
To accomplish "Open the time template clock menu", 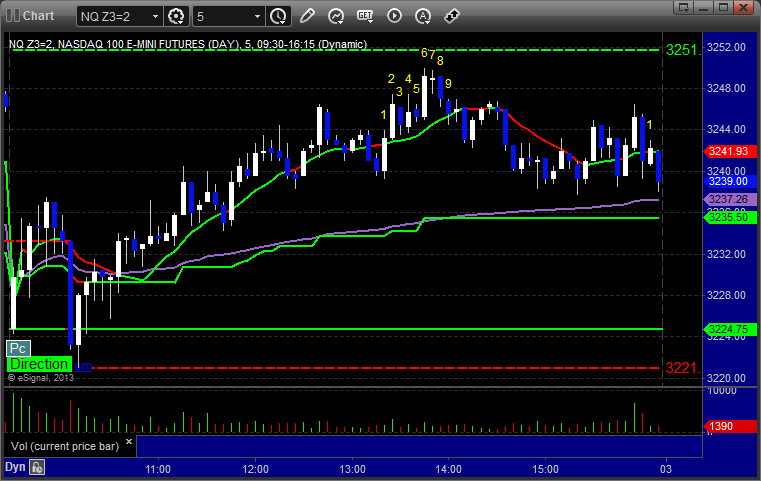I will [x=278, y=17].
